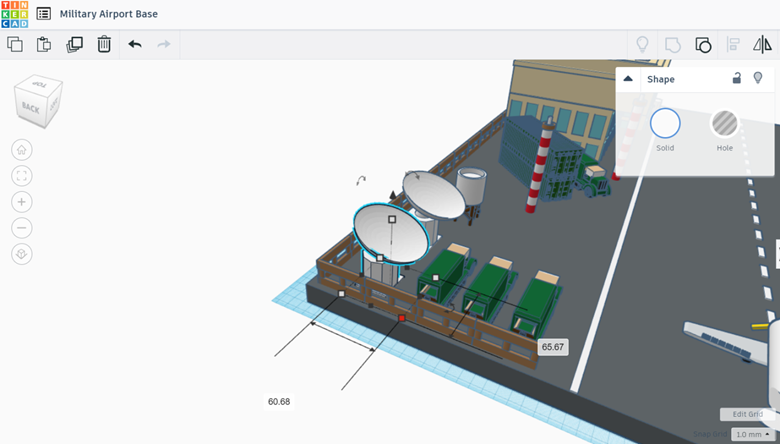Edit the 65.67 dimension value
780x444 pixels.
point(553,347)
